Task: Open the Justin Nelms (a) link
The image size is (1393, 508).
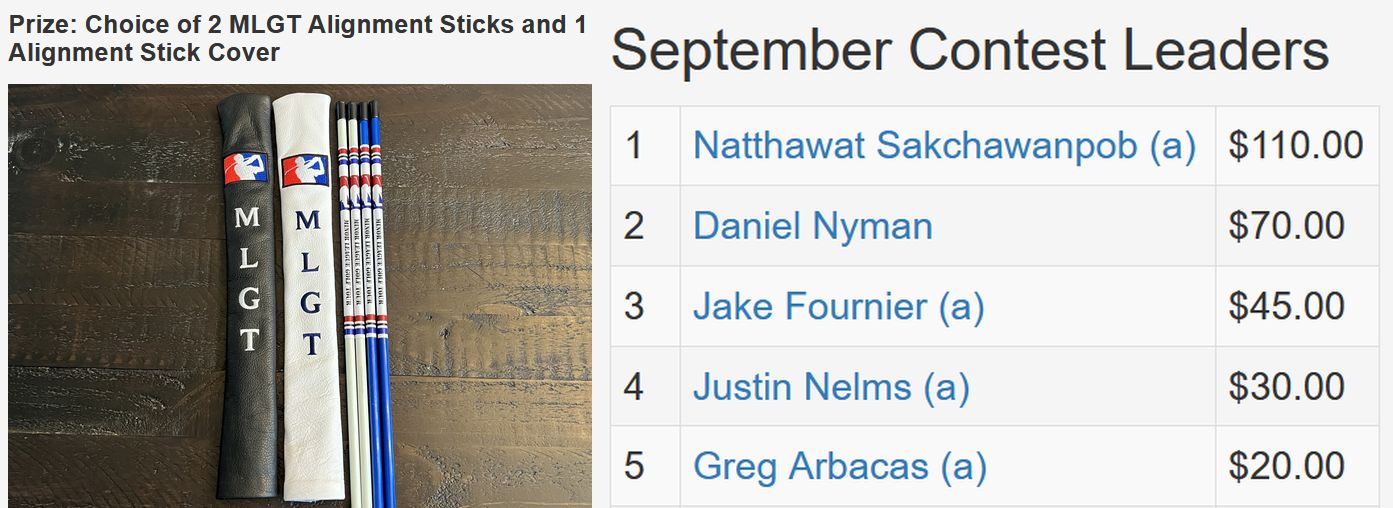Action: 831,386
